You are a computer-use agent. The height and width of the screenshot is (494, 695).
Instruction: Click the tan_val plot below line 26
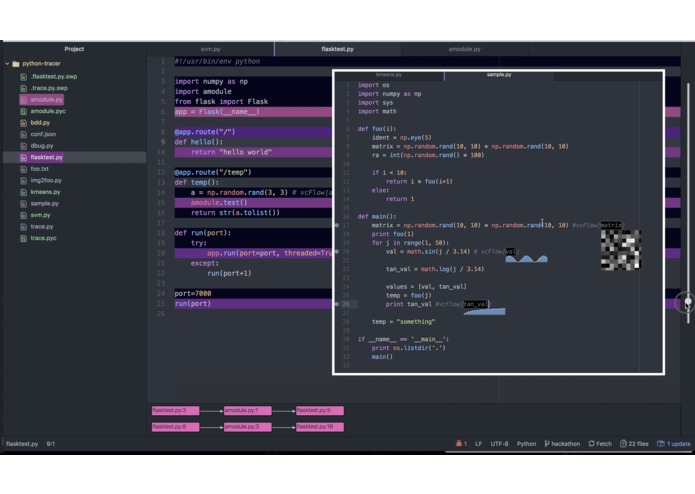coord(484,312)
